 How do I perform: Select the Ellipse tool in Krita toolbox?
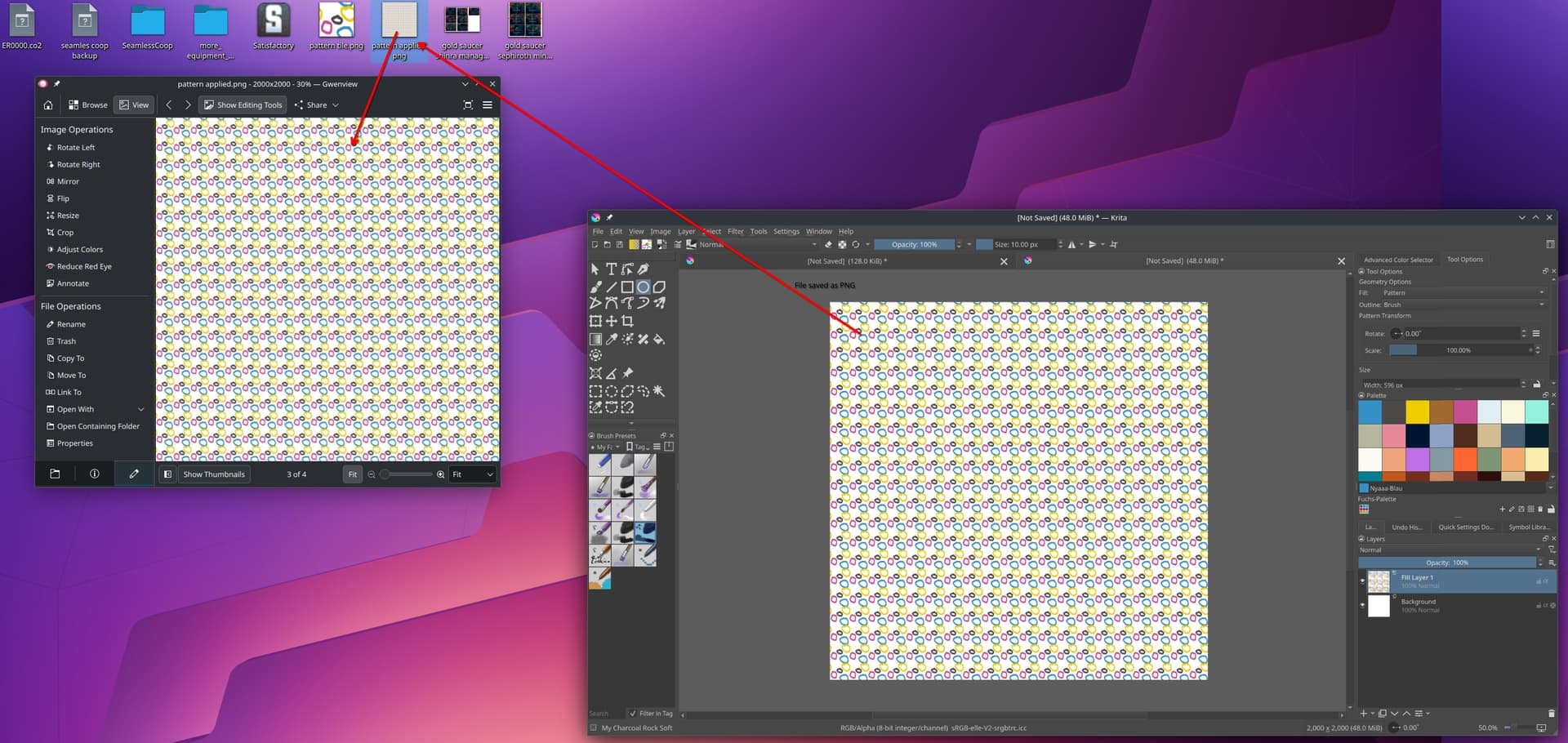(x=643, y=287)
